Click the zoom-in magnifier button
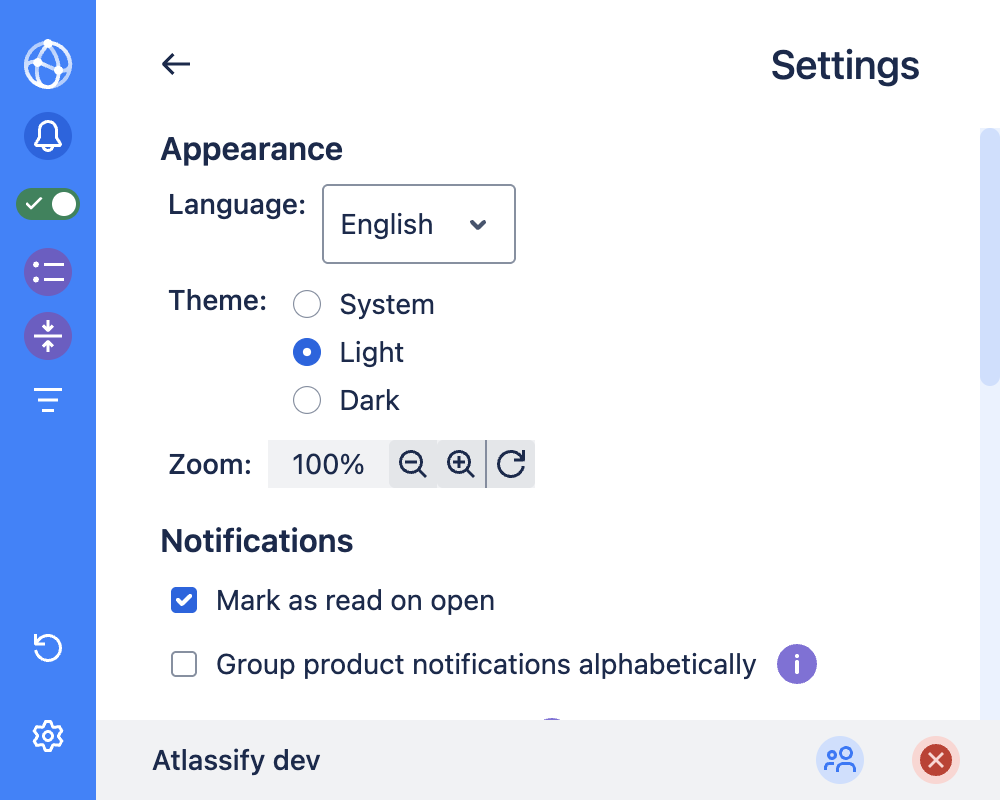 tap(461, 464)
